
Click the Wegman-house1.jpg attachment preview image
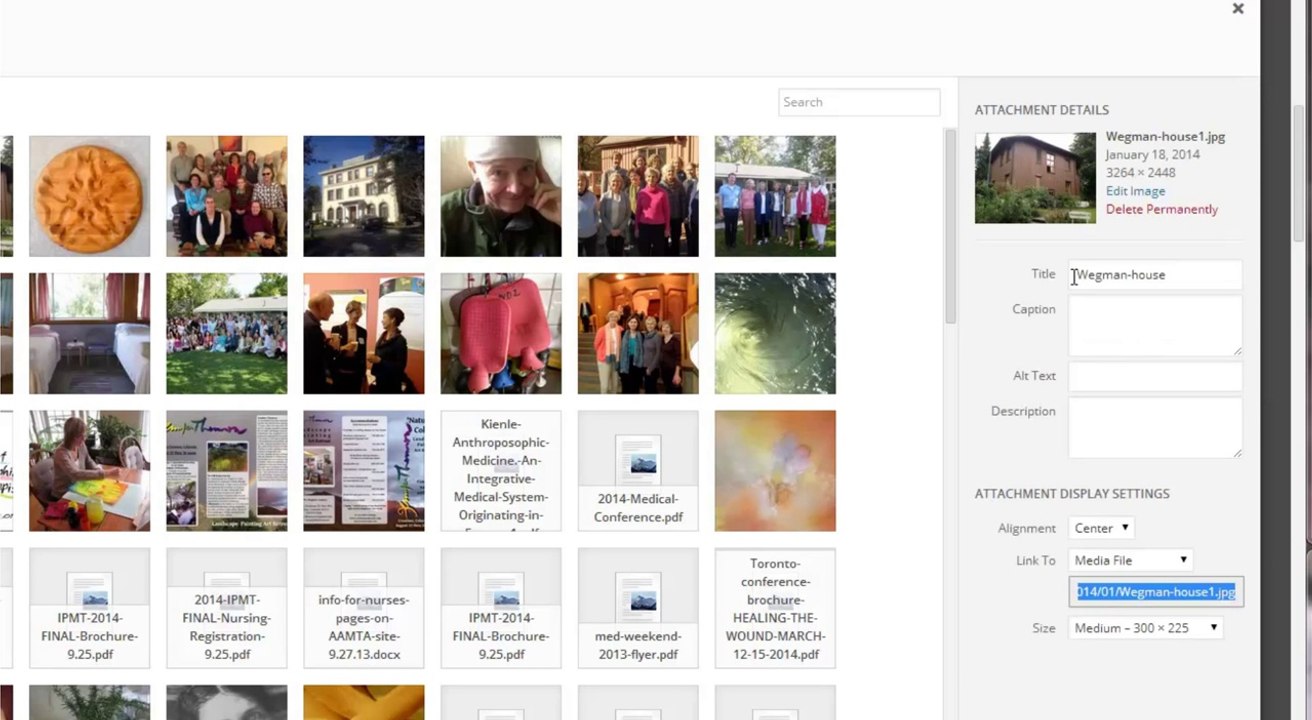[1035, 177]
